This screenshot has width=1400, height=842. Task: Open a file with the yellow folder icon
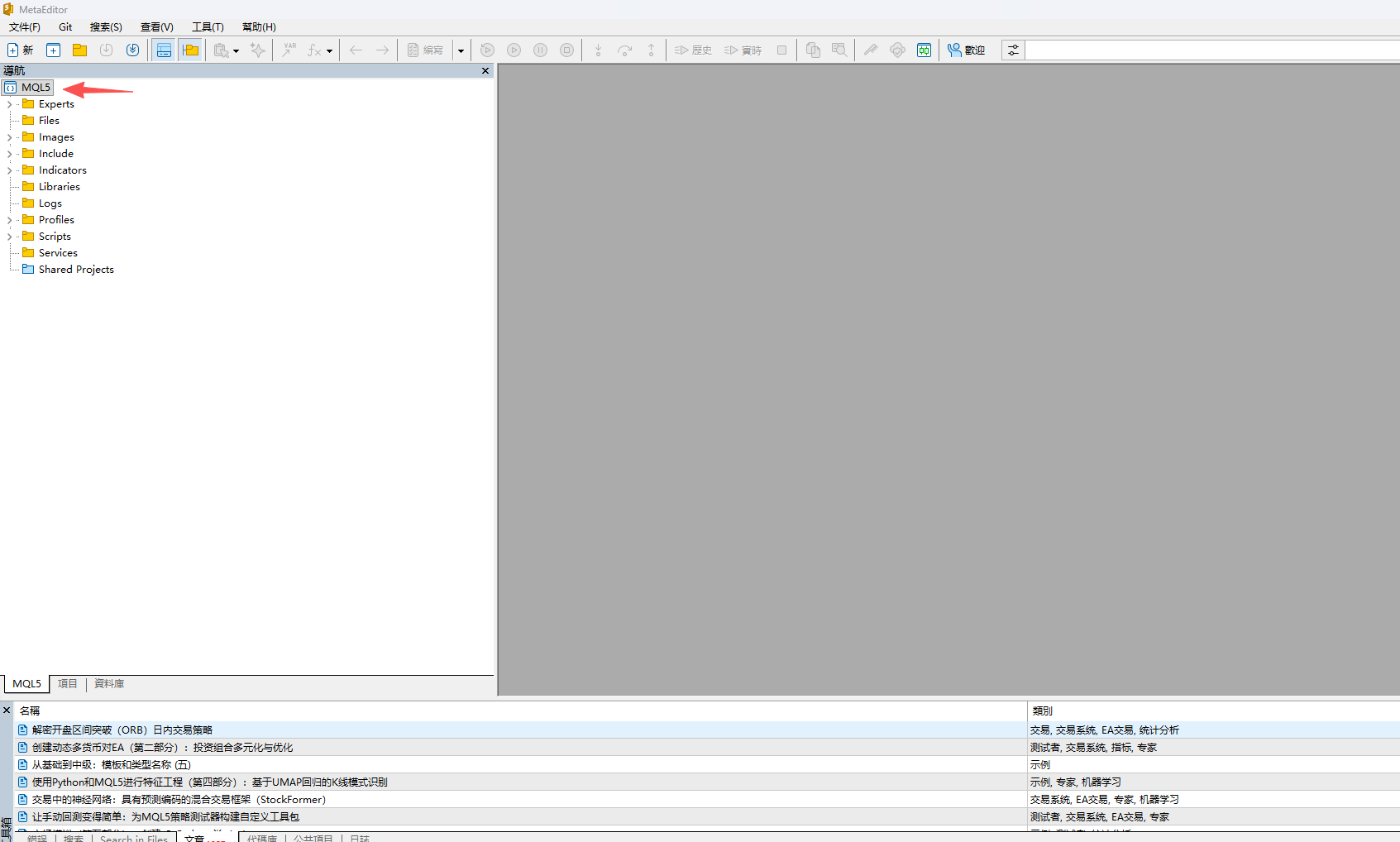[79, 50]
